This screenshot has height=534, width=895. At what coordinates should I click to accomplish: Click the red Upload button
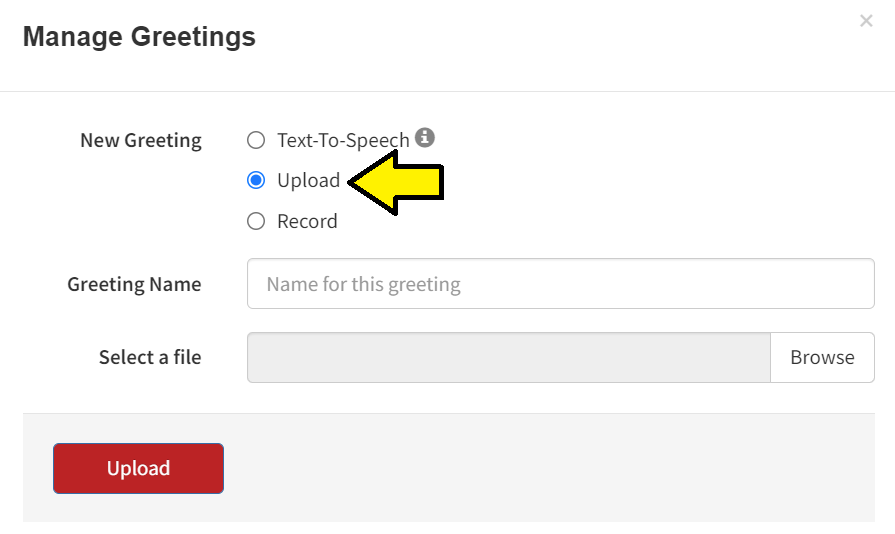139,468
